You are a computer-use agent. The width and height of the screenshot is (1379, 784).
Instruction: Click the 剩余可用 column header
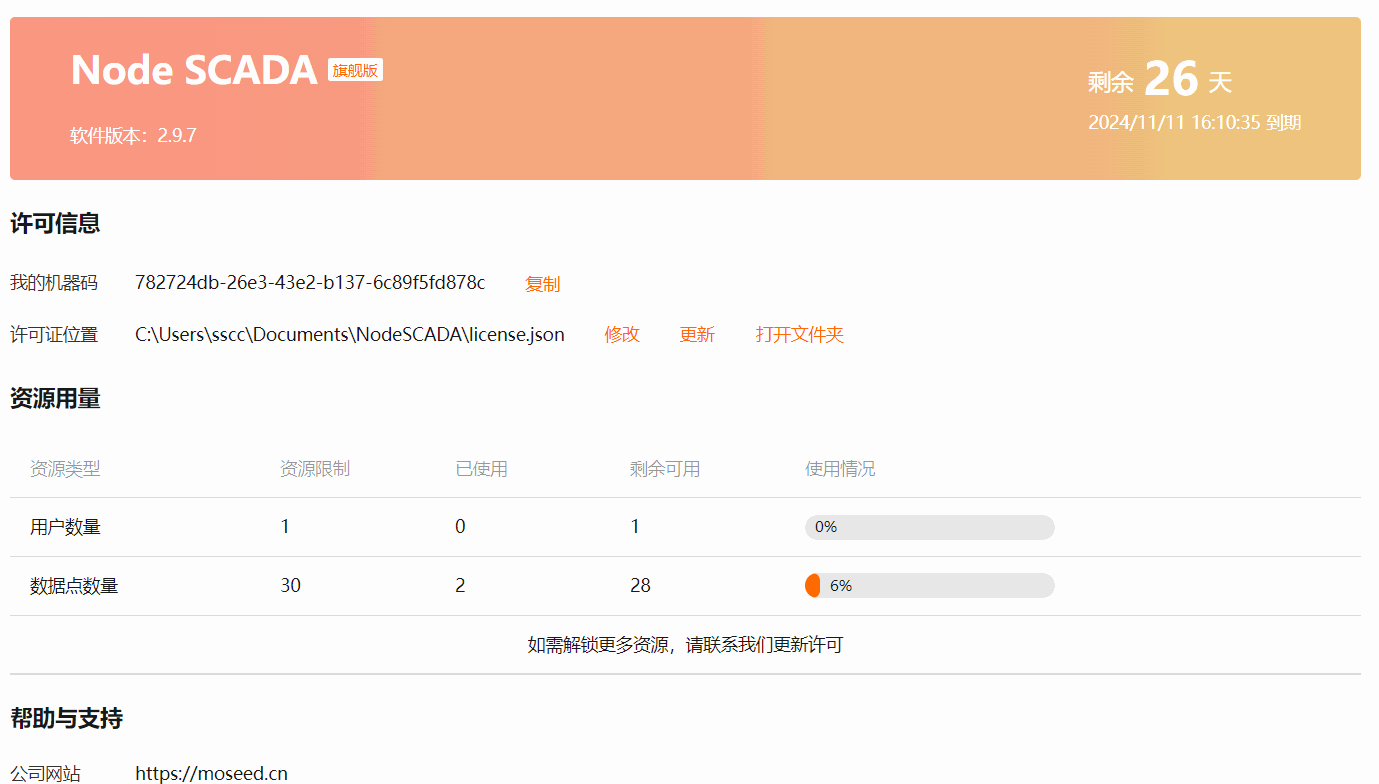665,469
